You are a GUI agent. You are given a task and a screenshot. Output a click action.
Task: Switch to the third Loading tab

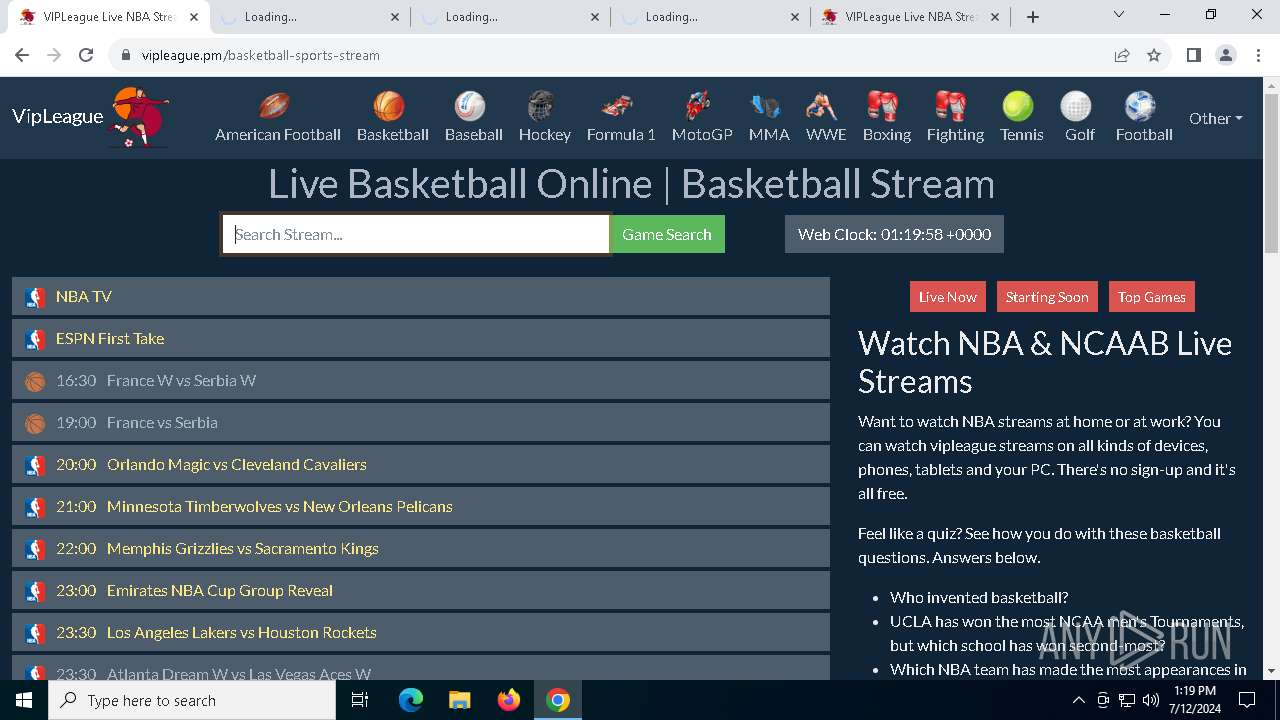coord(510,17)
